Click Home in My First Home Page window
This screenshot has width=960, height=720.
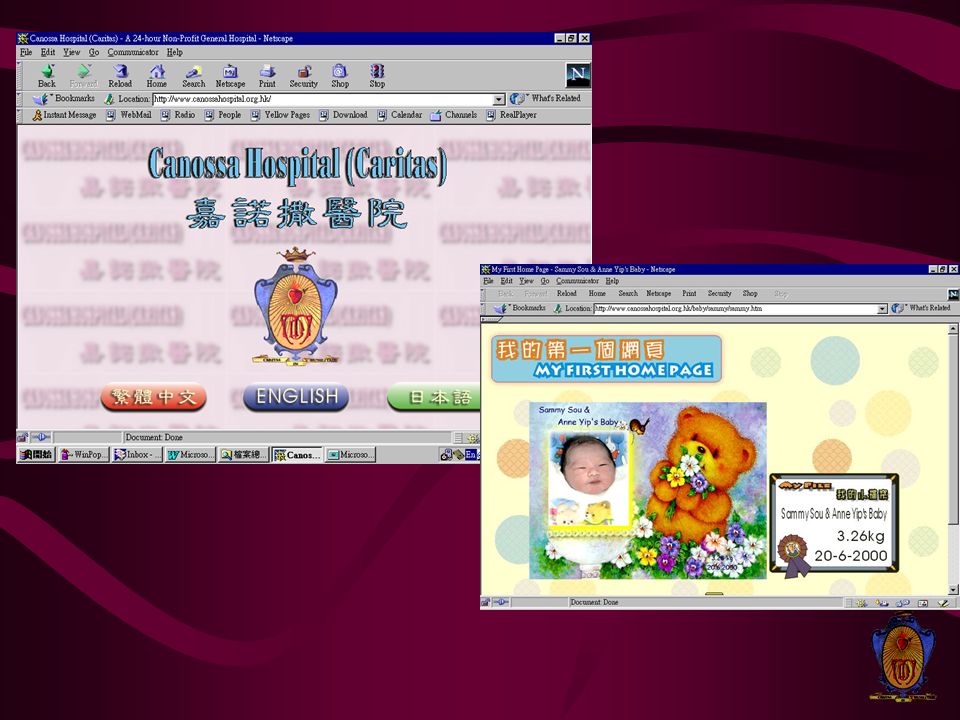click(x=597, y=294)
